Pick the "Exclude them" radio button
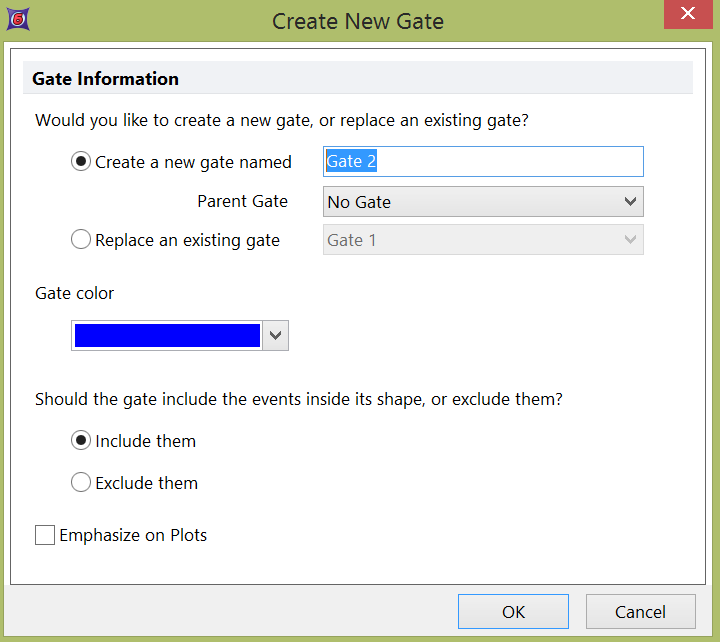This screenshot has width=720, height=642. 82,483
